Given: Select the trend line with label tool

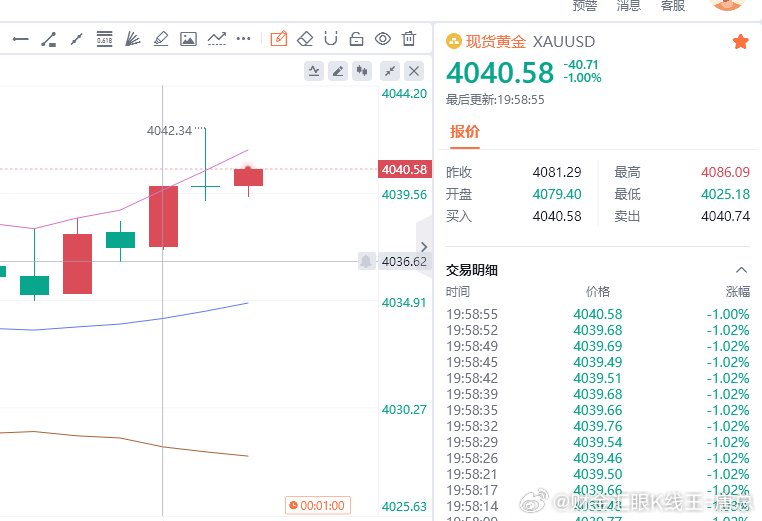Looking at the screenshot, I should pyautogui.click(x=49, y=39).
